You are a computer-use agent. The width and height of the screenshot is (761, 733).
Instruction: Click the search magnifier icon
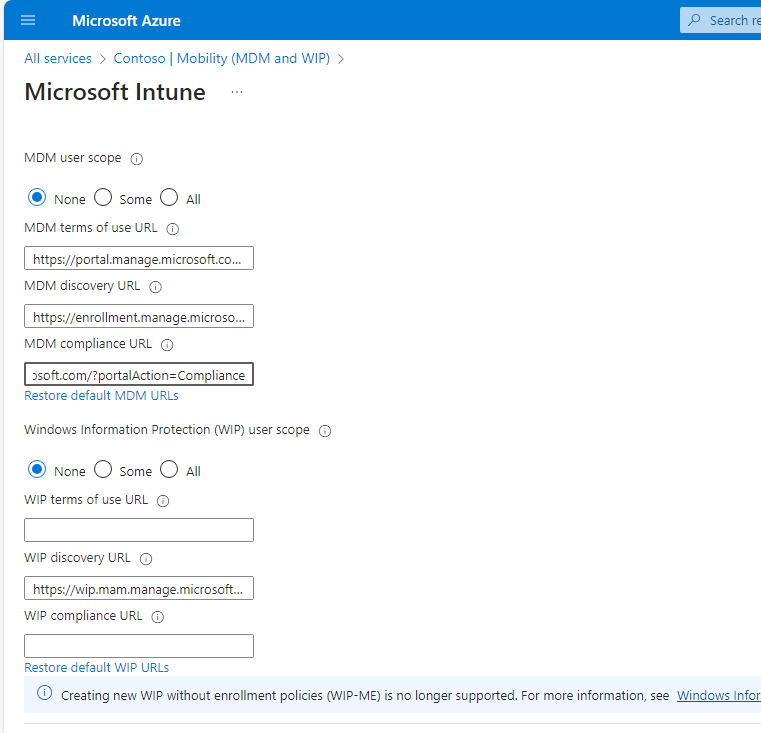695,20
